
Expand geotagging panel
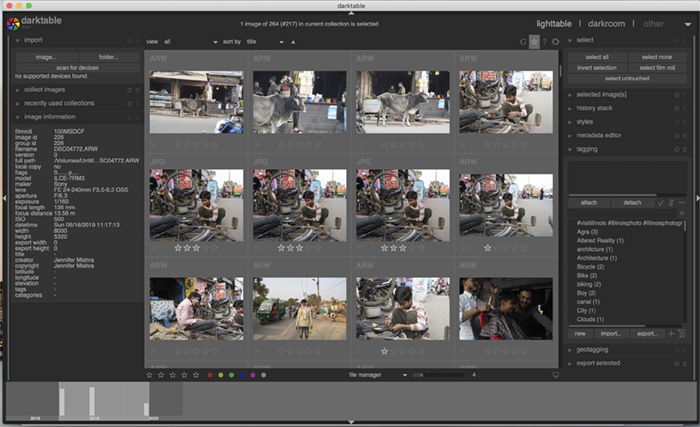[x=570, y=350]
